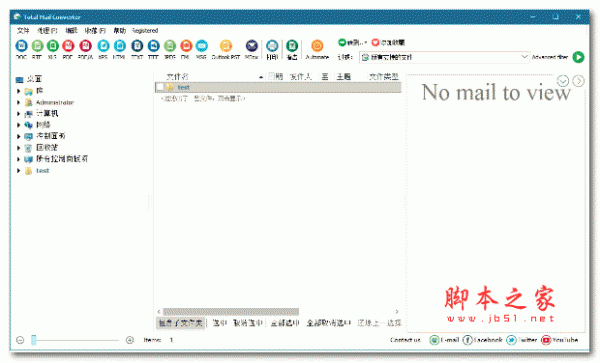Open E-mail contact link

444,340
